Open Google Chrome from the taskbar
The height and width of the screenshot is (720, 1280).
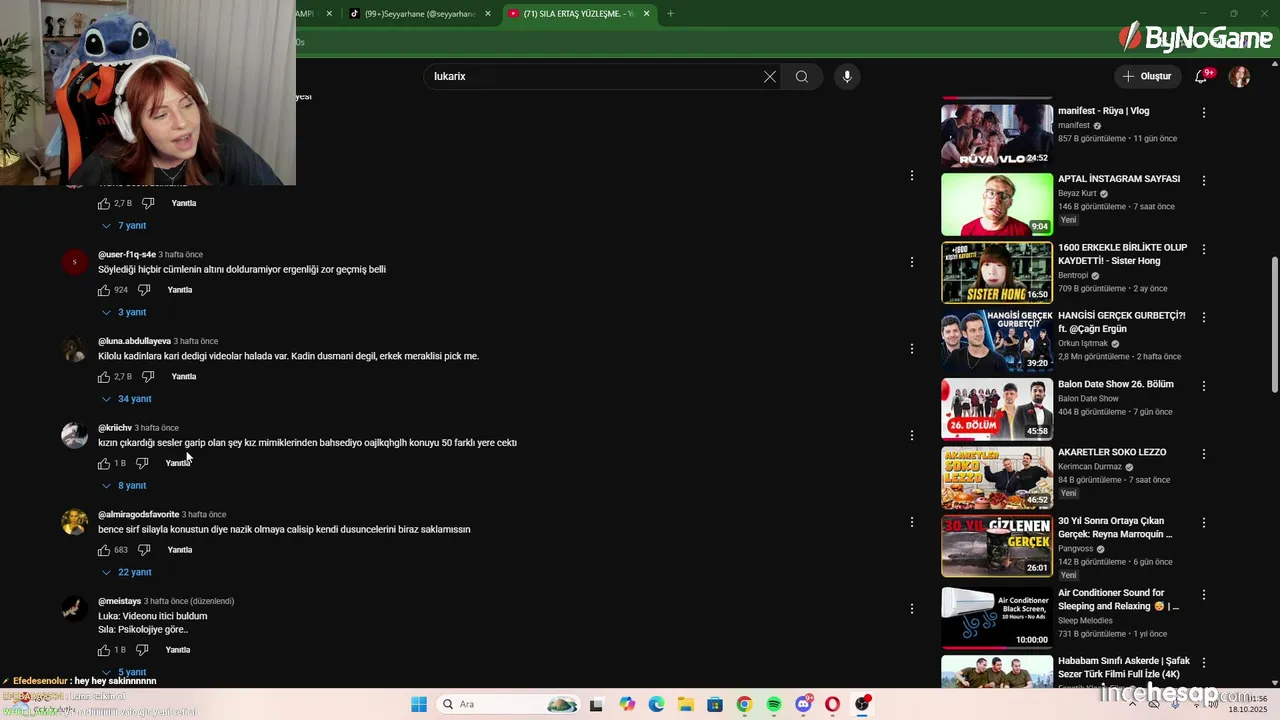point(744,704)
